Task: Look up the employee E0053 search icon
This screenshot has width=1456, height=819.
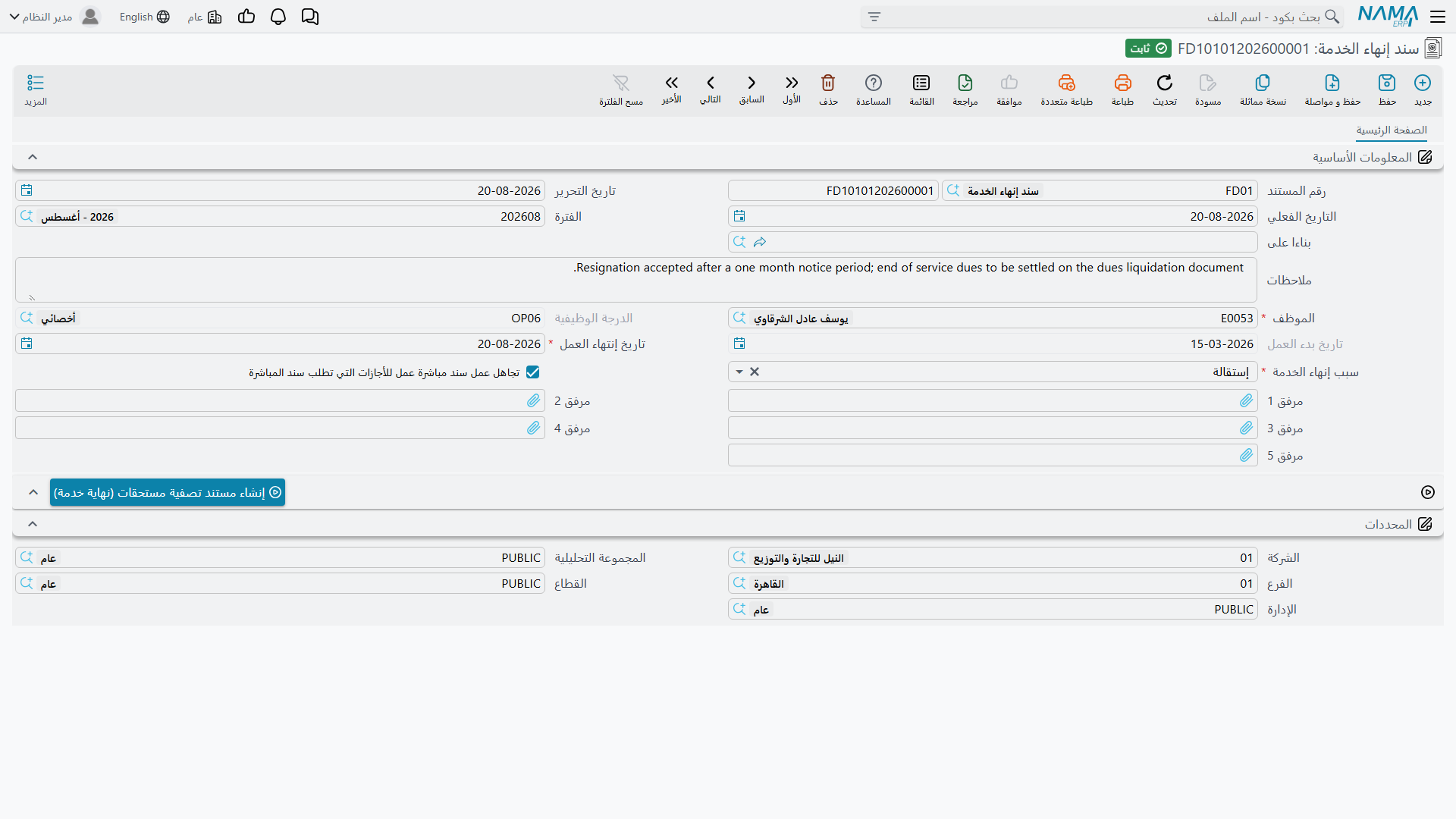Action: 739,318
